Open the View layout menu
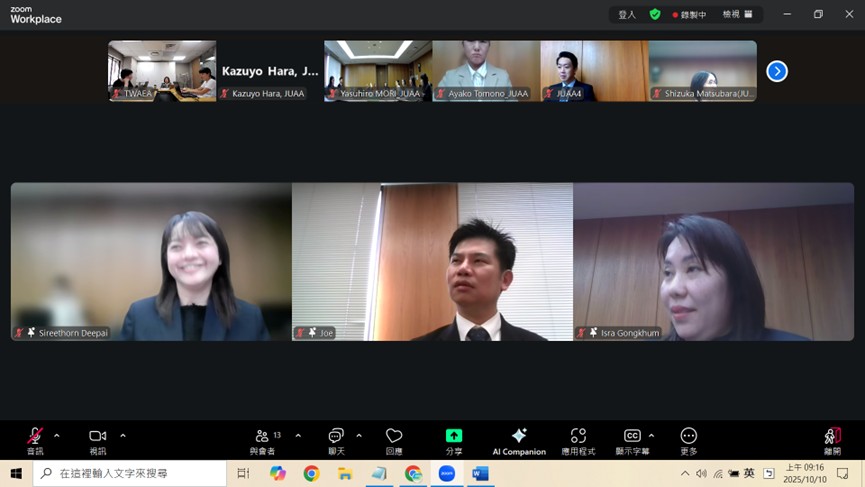The height and width of the screenshot is (487, 865). click(x=738, y=15)
